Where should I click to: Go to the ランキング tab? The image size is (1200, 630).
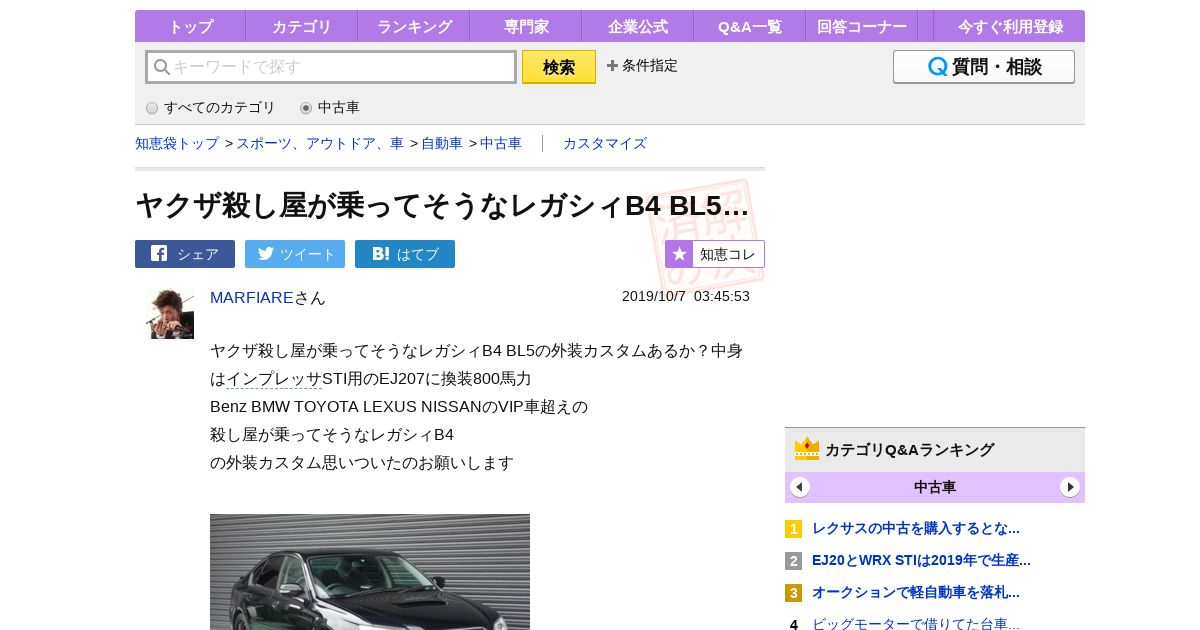pyautogui.click(x=413, y=26)
